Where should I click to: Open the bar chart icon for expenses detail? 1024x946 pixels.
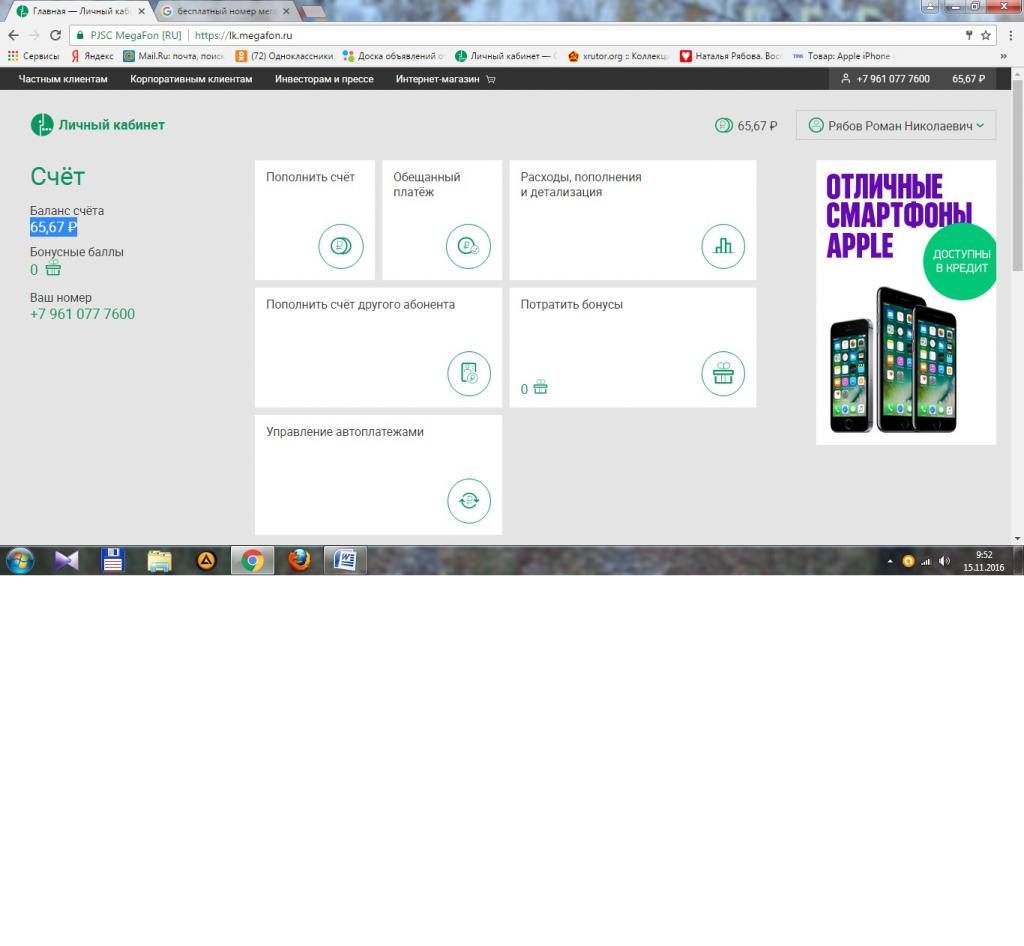722,246
